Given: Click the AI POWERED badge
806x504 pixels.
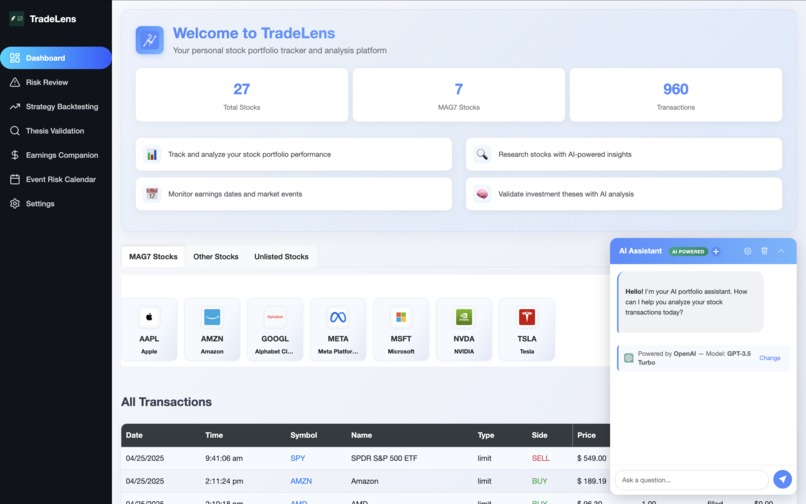Looking at the screenshot, I should pyautogui.click(x=688, y=251).
